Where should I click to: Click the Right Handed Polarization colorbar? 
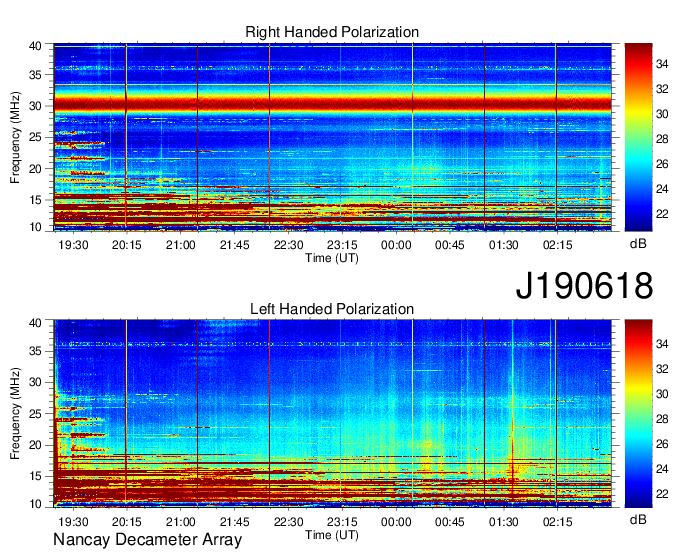pyautogui.click(x=638, y=137)
